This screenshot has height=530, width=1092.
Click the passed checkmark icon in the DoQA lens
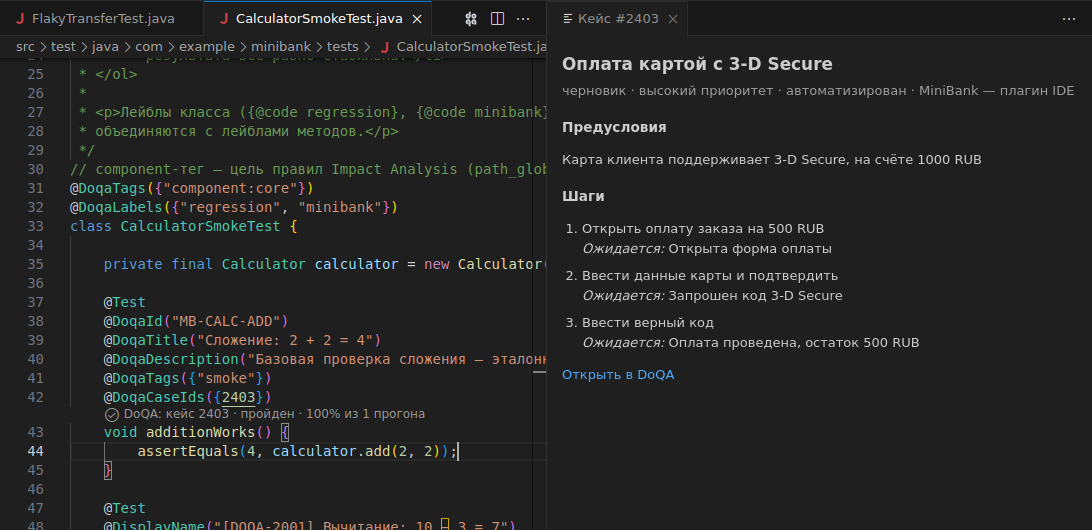[111, 414]
